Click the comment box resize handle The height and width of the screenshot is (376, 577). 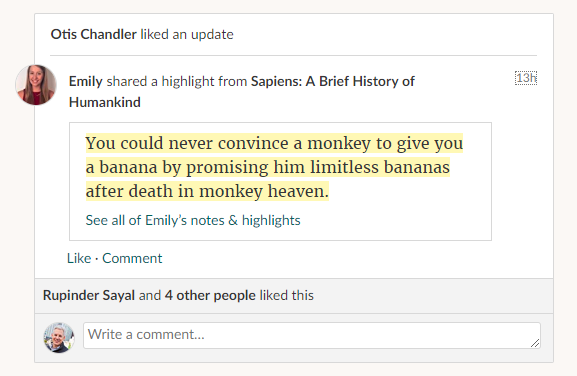coord(535,343)
